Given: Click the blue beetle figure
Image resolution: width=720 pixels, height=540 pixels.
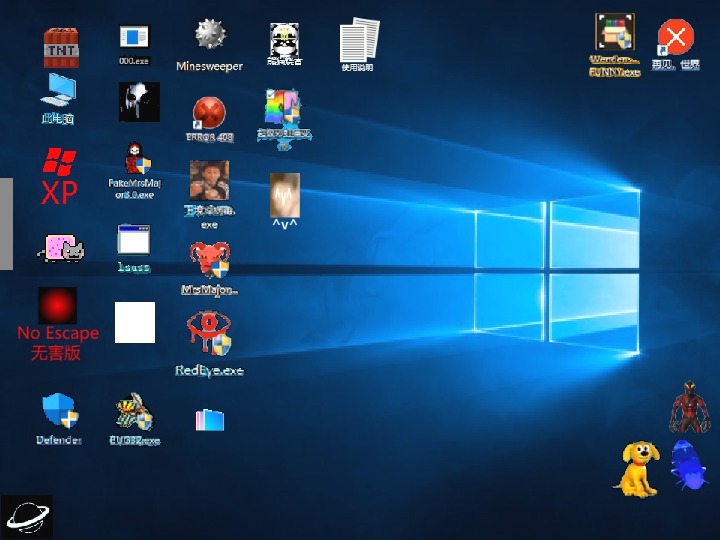Looking at the screenshot, I should point(688,465).
